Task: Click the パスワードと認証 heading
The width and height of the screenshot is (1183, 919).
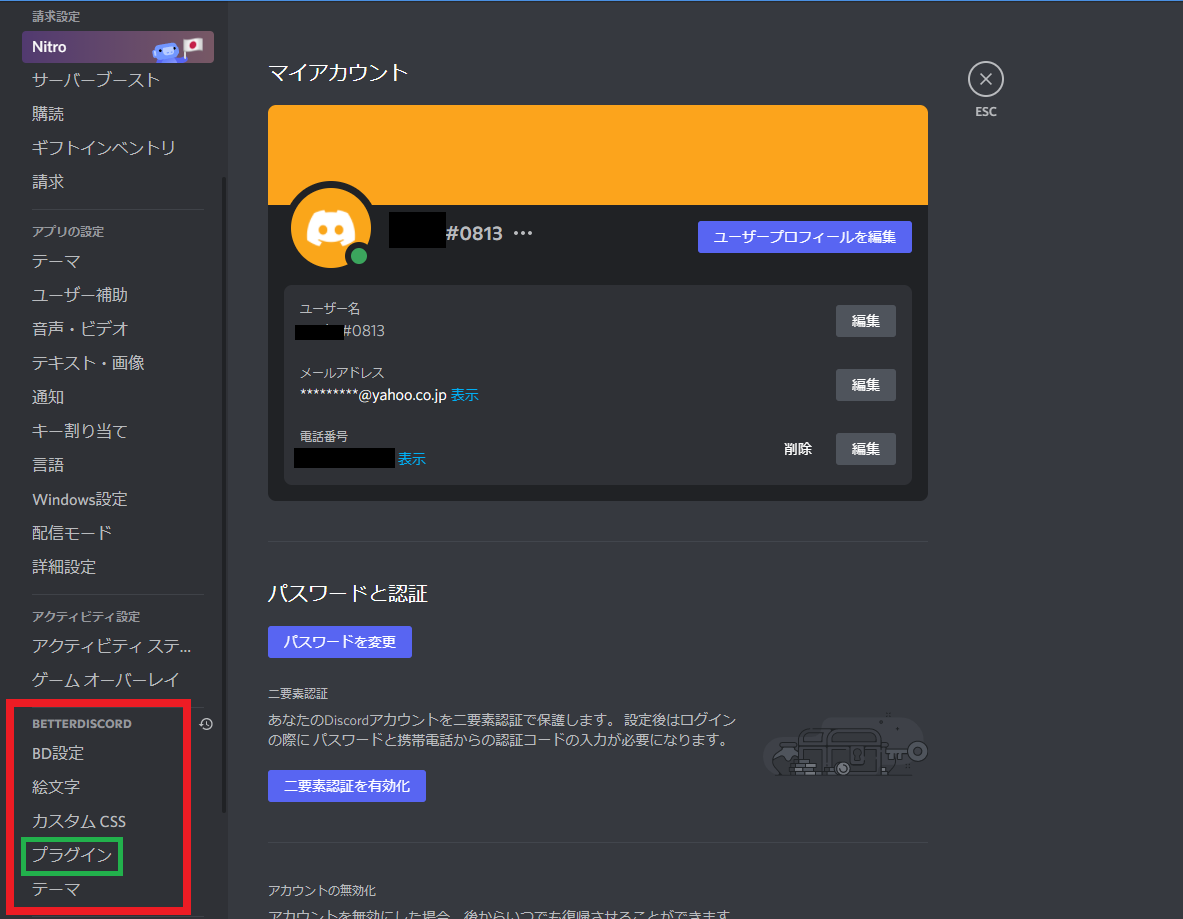Action: click(348, 594)
